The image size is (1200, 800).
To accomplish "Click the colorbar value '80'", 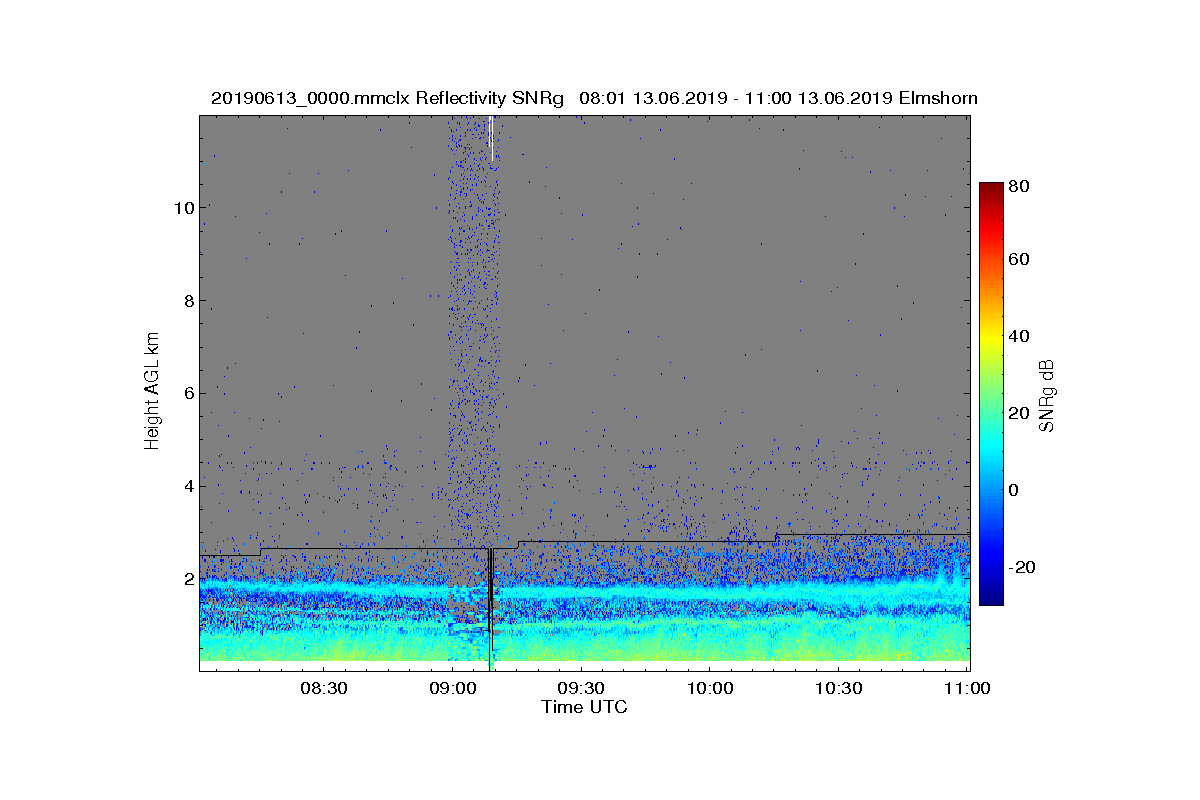I will pos(1020,185).
